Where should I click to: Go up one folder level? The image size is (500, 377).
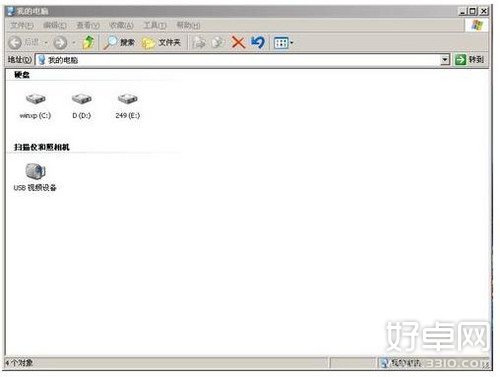click(88, 42)
